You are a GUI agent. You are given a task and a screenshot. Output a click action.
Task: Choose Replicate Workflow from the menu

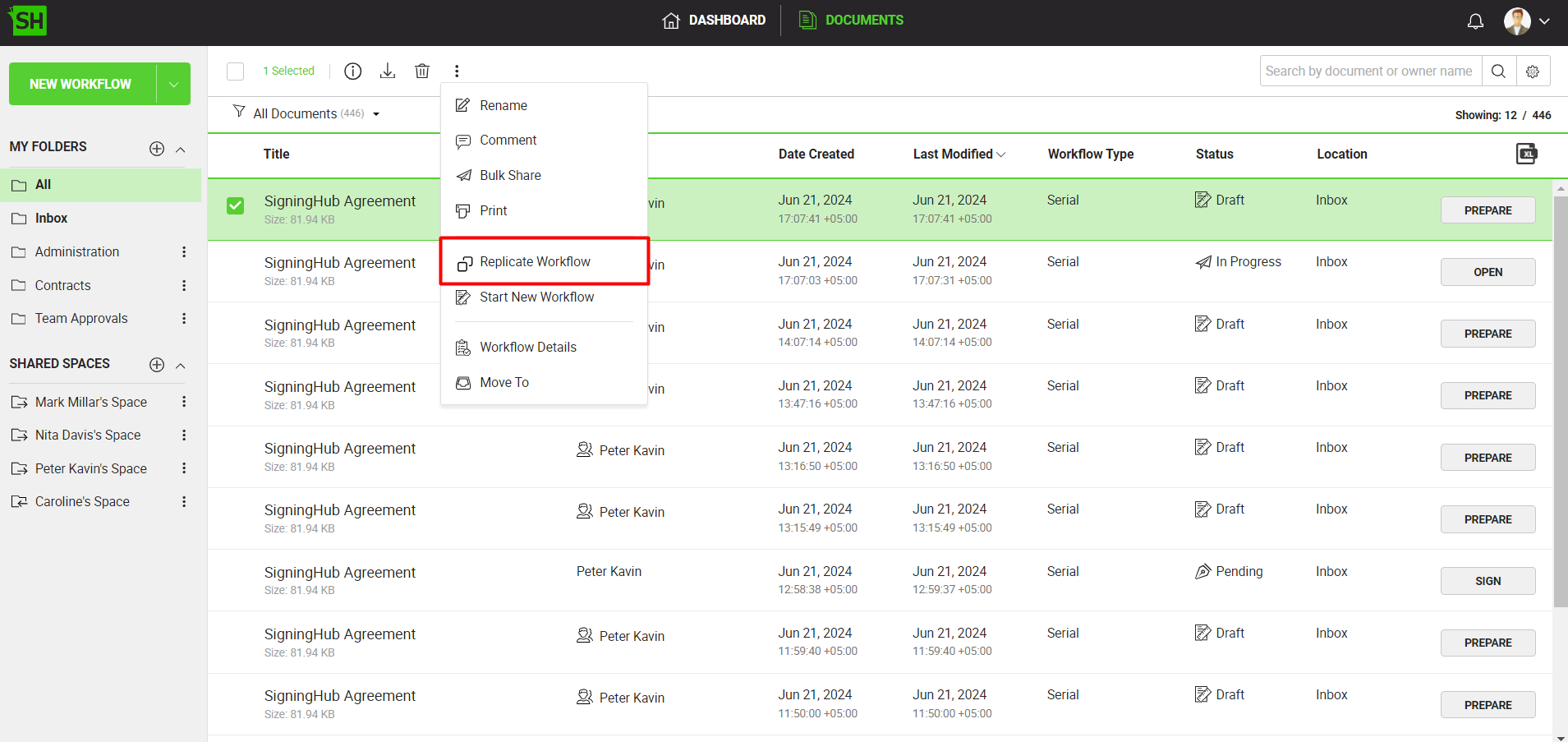[x=535, y=261]
